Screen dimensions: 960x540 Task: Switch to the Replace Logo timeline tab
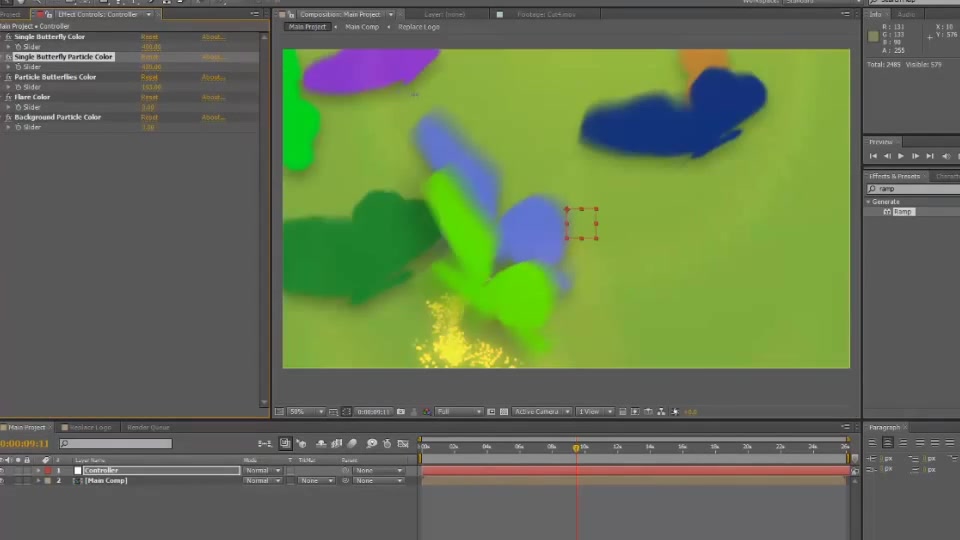pos(90,427)
